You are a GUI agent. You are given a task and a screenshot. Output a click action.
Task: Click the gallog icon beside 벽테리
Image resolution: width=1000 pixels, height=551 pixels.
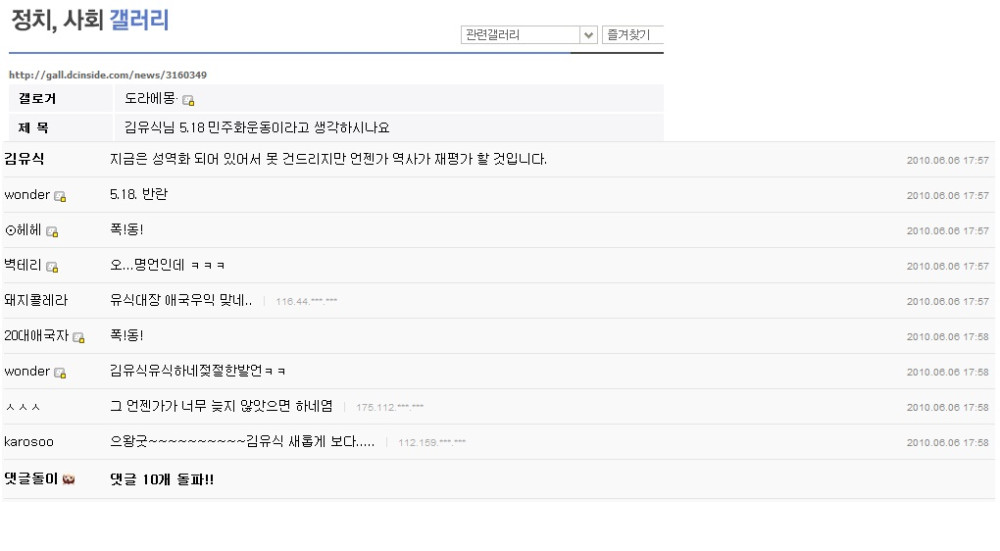52,267
